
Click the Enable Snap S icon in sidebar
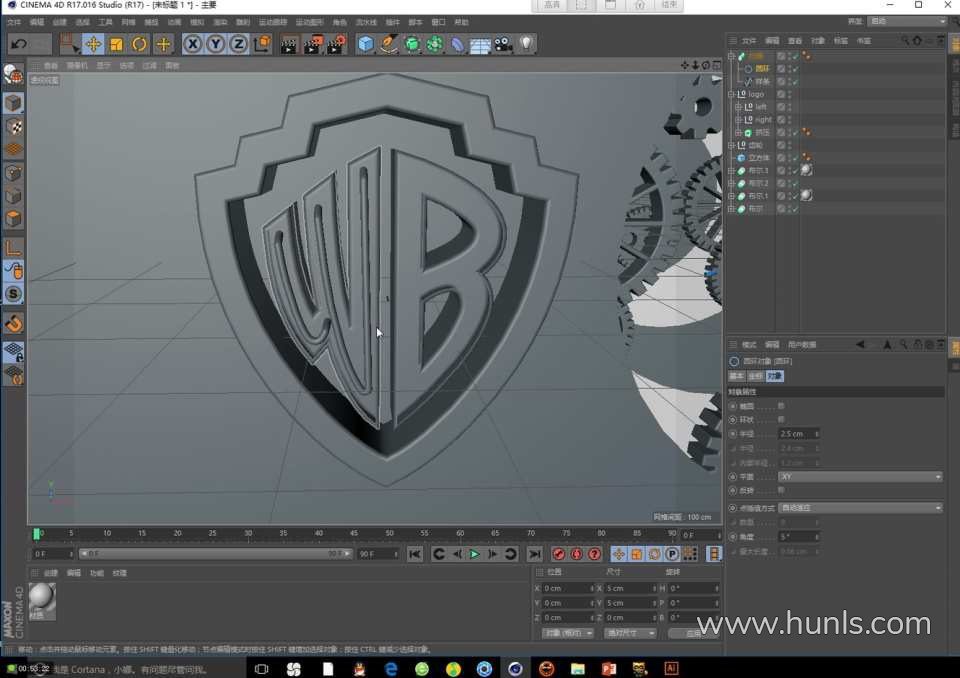coord(13,295)
